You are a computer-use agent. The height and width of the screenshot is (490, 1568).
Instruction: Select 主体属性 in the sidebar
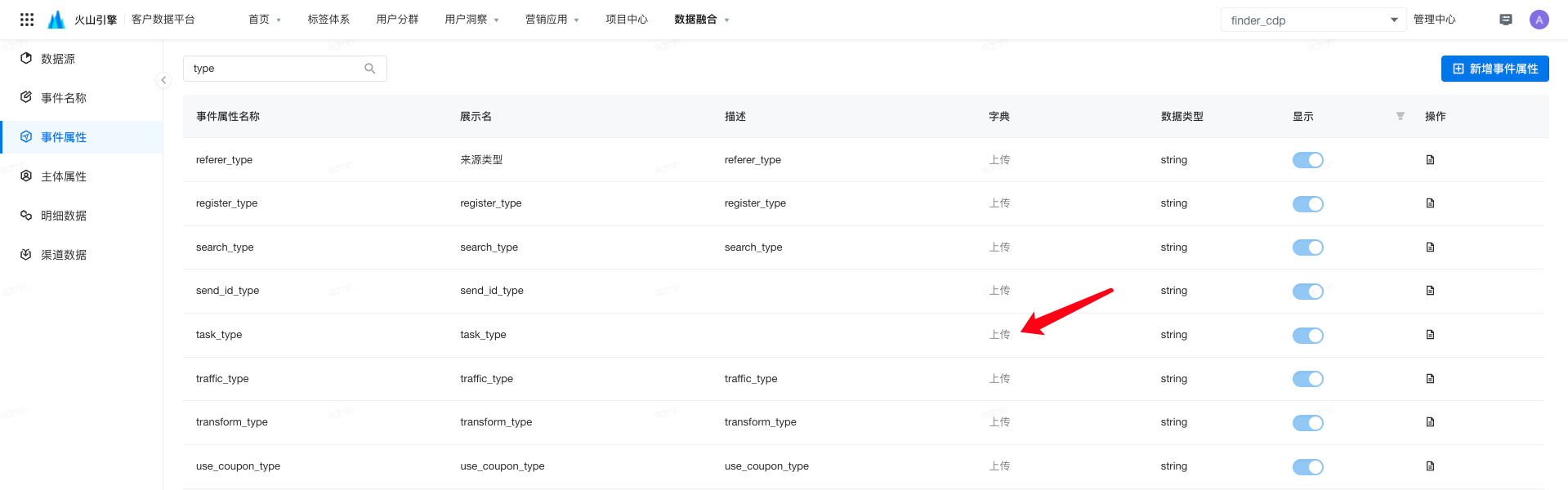coord(64,176)
